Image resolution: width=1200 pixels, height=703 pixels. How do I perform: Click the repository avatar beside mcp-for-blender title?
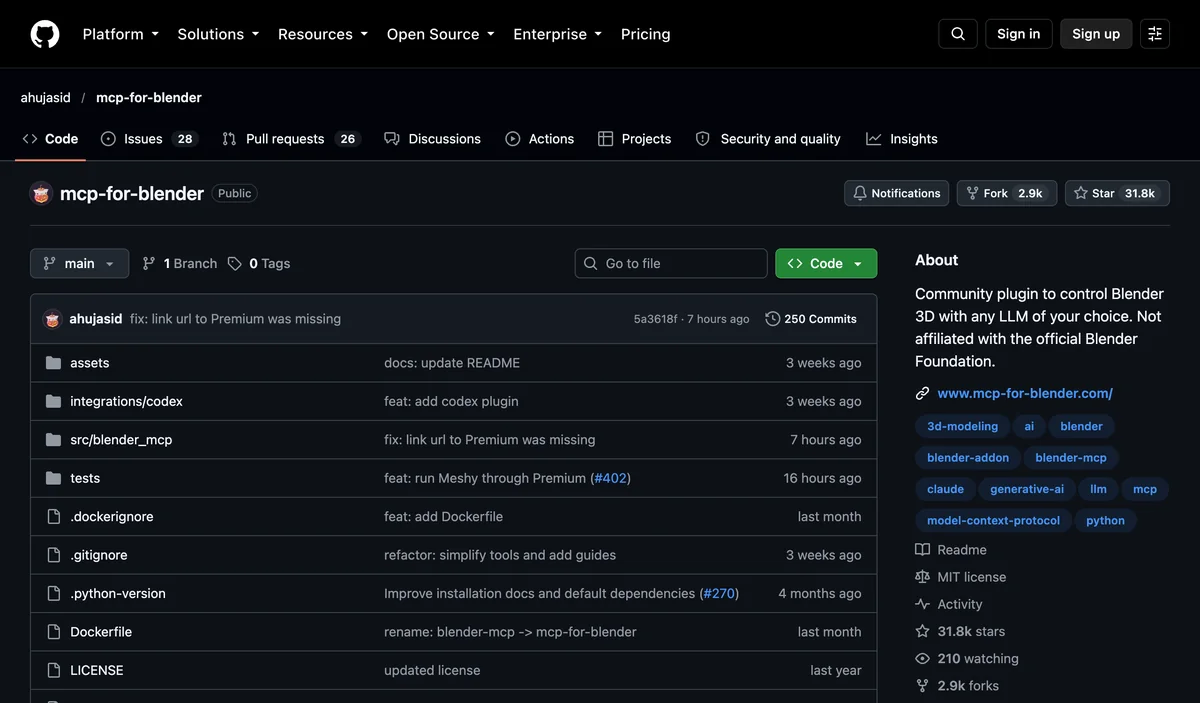41,193
